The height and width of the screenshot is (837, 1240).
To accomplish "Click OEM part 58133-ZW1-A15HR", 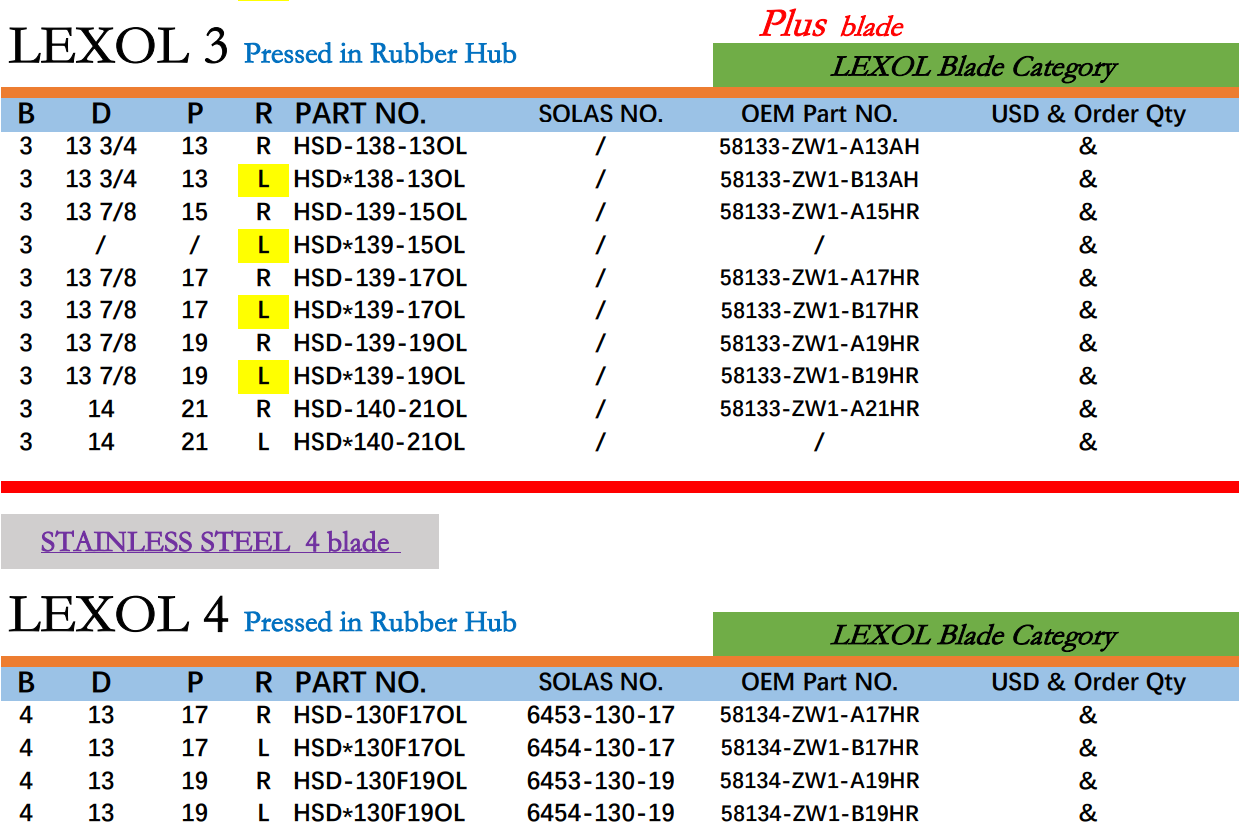I will coord(819,212).
